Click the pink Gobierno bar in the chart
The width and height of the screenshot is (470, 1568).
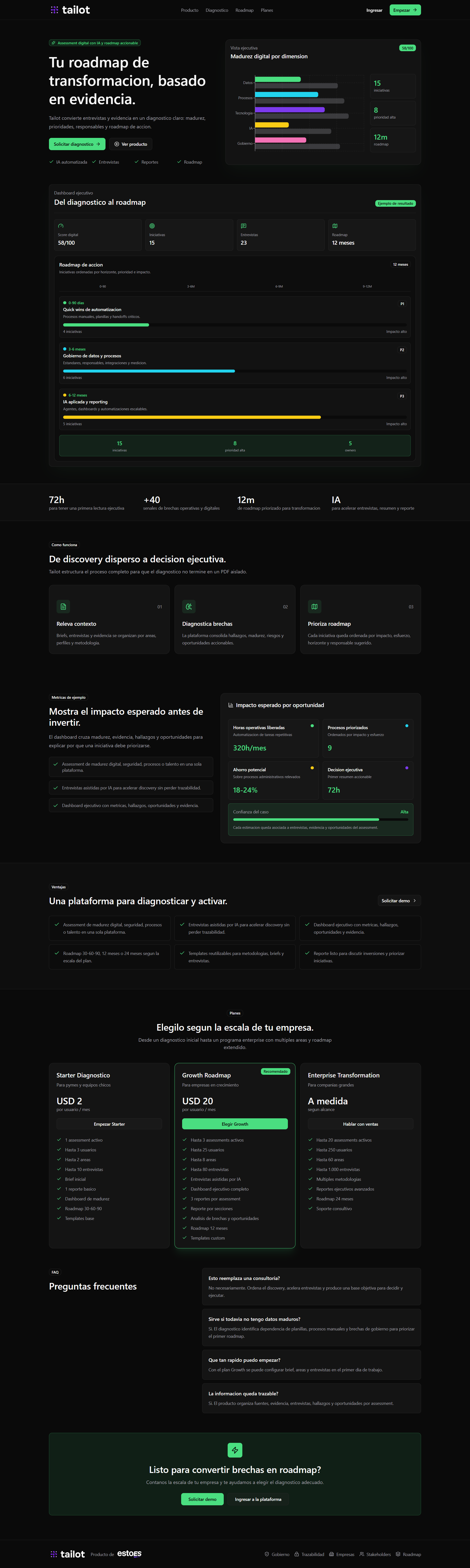[280, 140]
